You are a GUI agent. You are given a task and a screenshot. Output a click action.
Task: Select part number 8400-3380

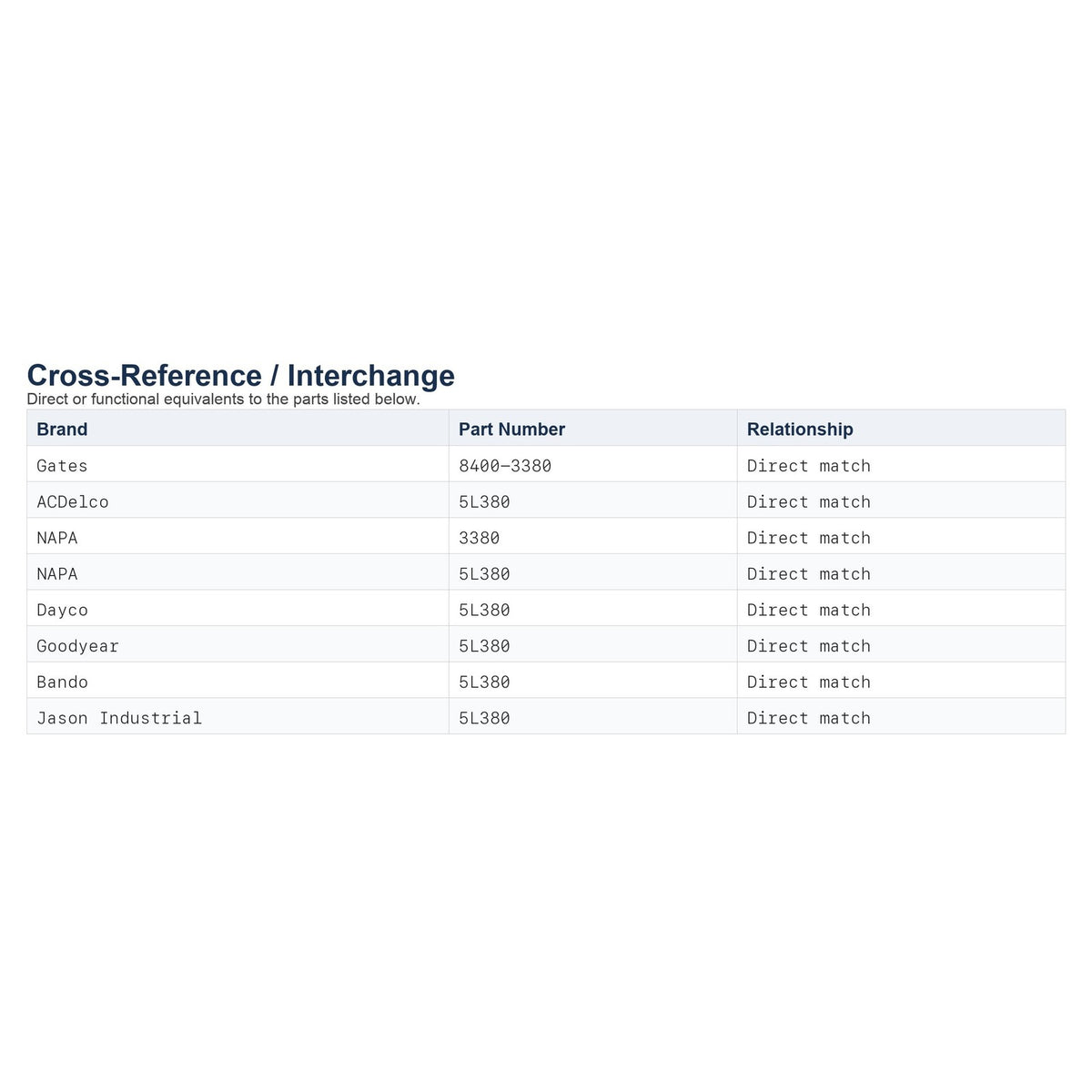coord(592,465)
